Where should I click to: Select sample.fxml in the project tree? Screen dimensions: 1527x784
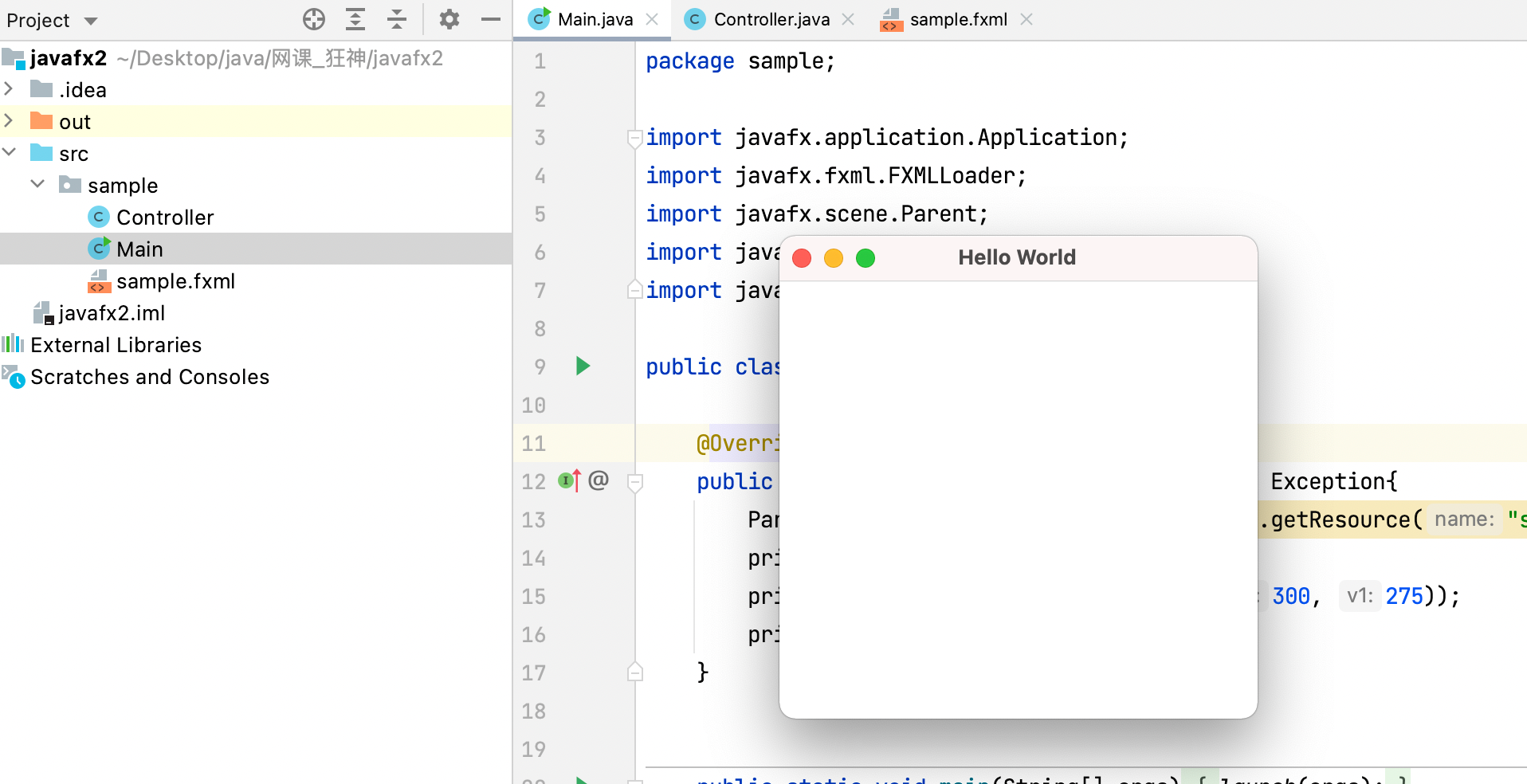pos(175,281)
